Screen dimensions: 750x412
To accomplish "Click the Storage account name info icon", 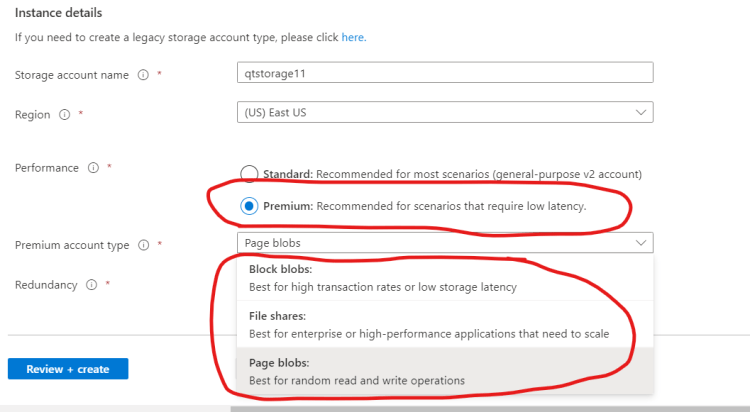I will pyautogui.click(x=143, y=75).
